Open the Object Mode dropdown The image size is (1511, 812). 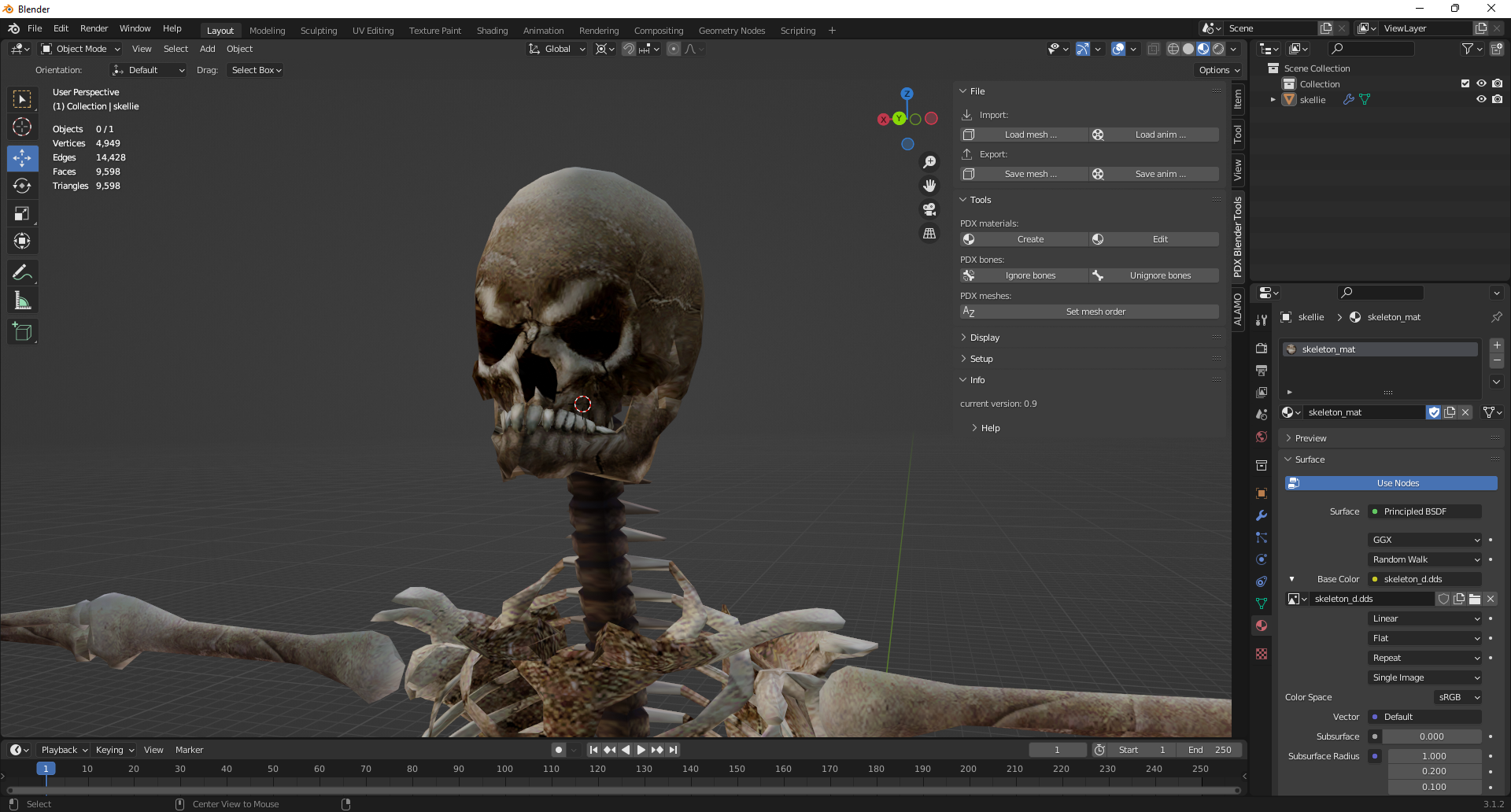pyautogui.click(x=80, y=49)
